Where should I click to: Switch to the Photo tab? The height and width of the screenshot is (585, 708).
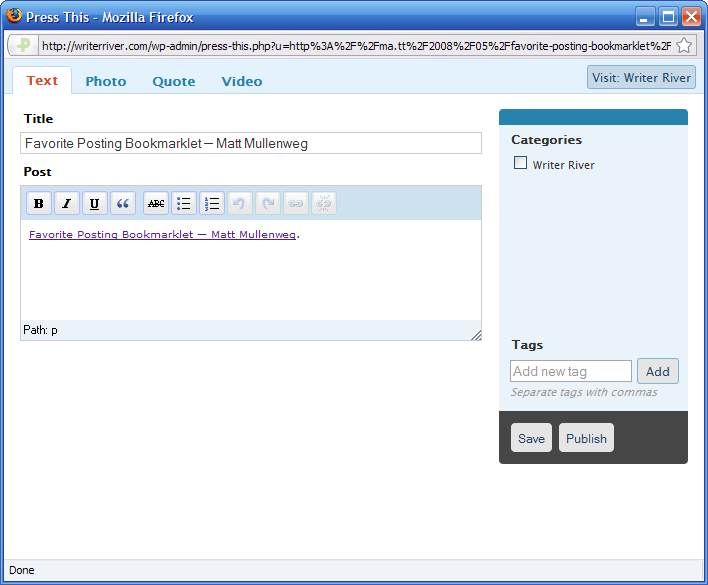click(x=106, y=81)
